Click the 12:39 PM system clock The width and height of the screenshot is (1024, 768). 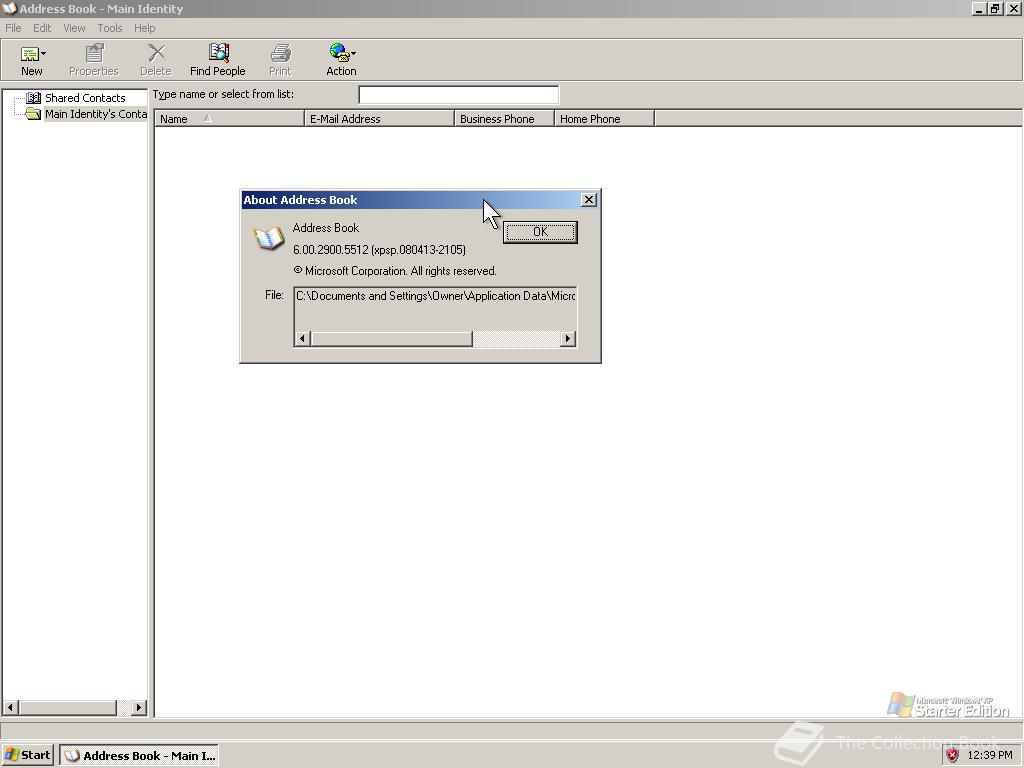pos(990,756)
